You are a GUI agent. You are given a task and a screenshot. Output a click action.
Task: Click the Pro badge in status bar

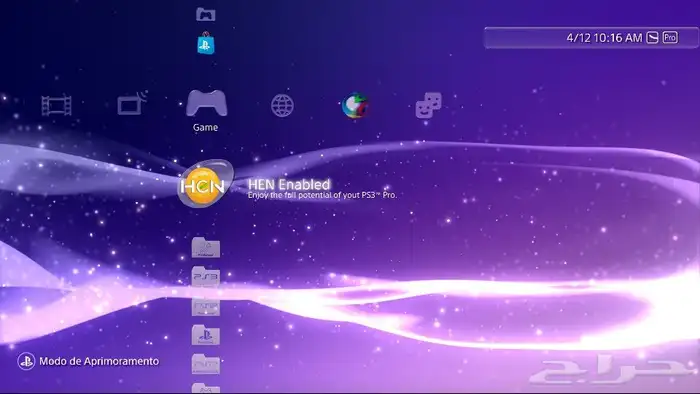[x=670, y=37]
